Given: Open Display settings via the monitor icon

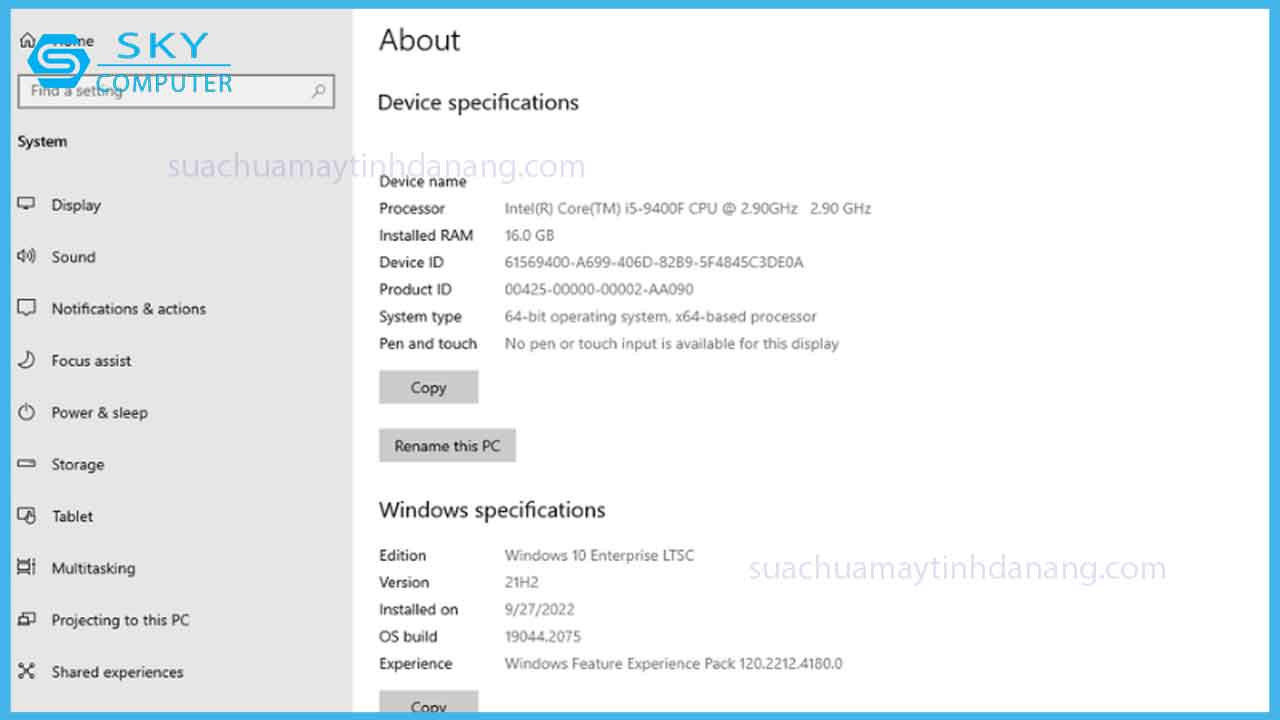Looking at the screenshot, I should [x=27, y=204].
